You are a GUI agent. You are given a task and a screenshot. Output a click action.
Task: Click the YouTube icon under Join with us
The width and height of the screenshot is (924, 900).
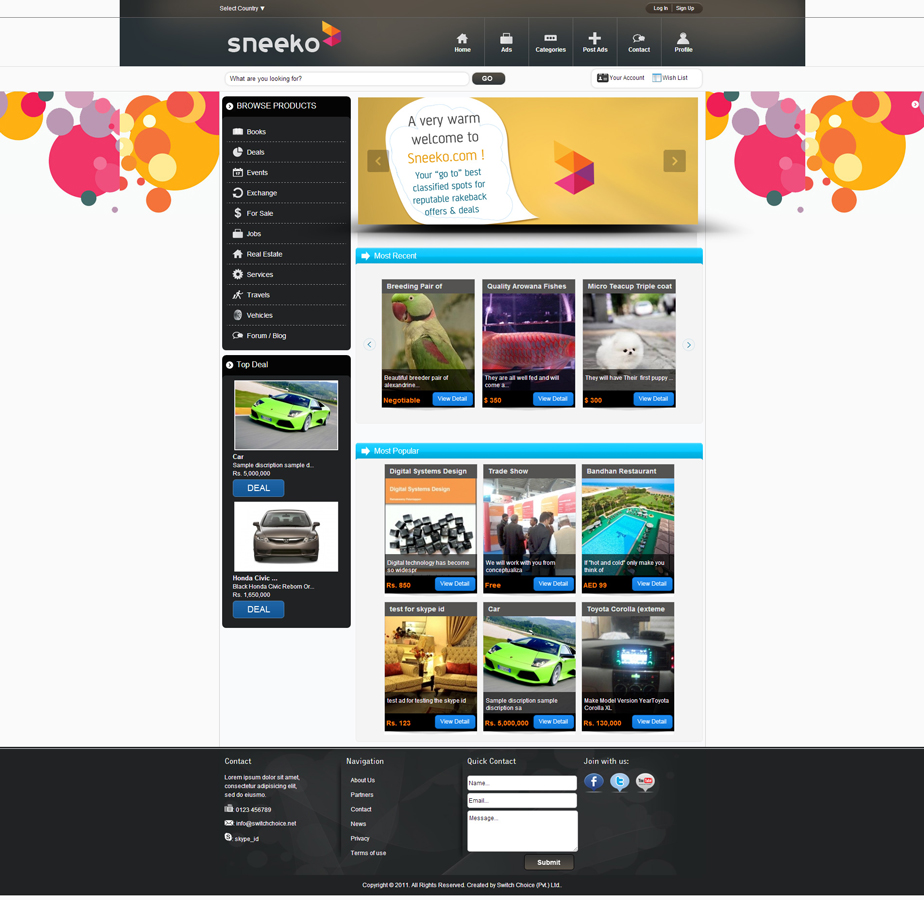click(x=645, y=783)
